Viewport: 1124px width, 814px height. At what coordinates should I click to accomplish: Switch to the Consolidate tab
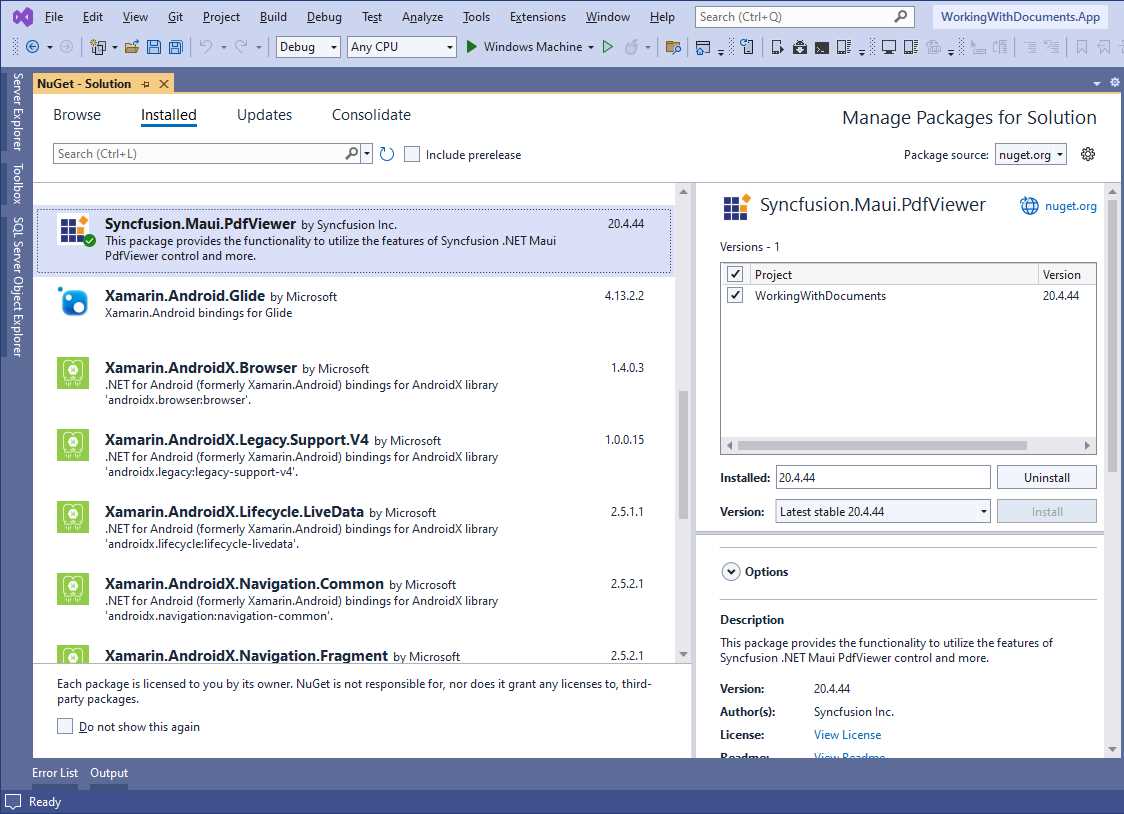[x=371, y=115]
